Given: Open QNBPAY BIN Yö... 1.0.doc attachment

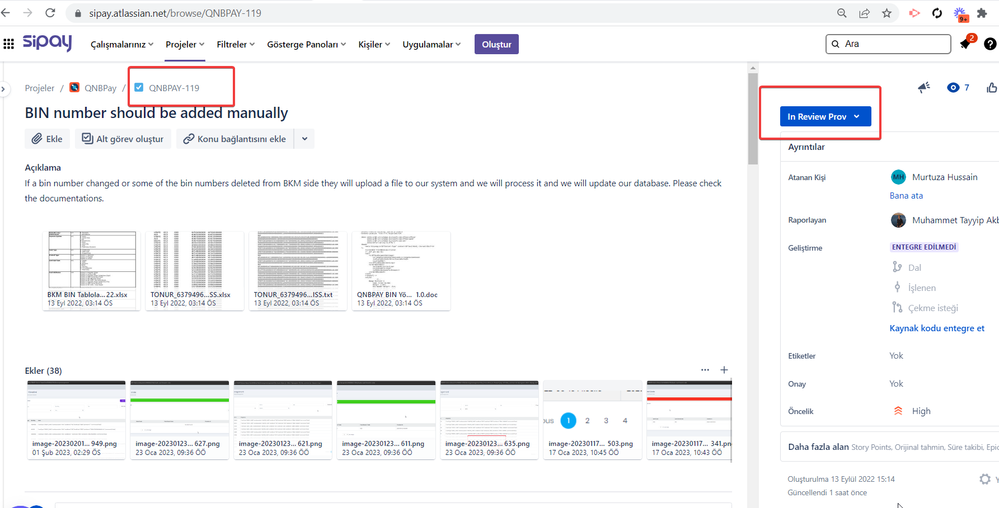Looking at the screenshot, I should pyautogui.click(x=401, y=271).
